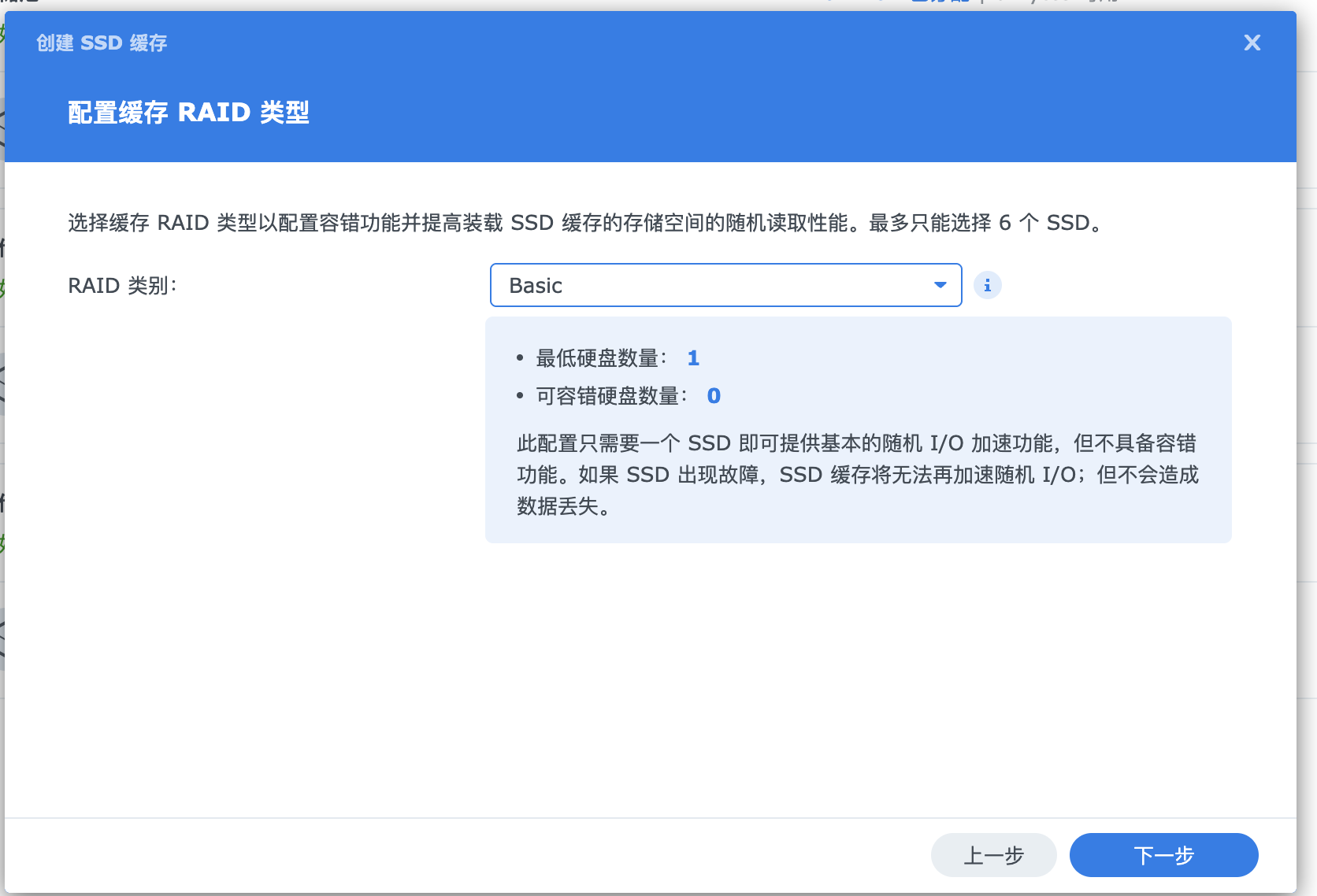Viewport: 1317px width, 896px height.
Task: Click the bullet before 可容错硬盘数量
Action: [520, 396]
